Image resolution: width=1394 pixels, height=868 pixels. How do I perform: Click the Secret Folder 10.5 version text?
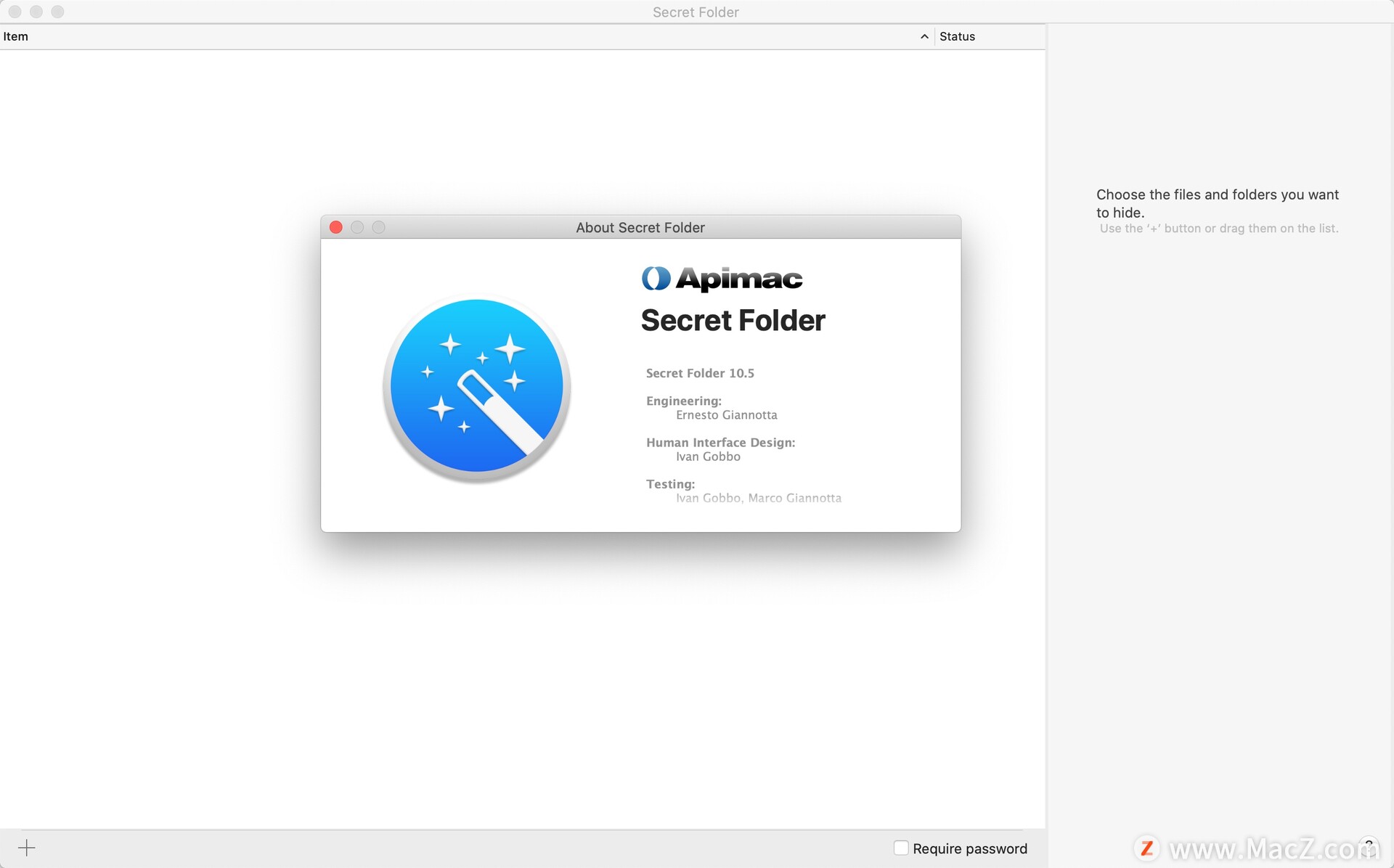click(700, 373)
